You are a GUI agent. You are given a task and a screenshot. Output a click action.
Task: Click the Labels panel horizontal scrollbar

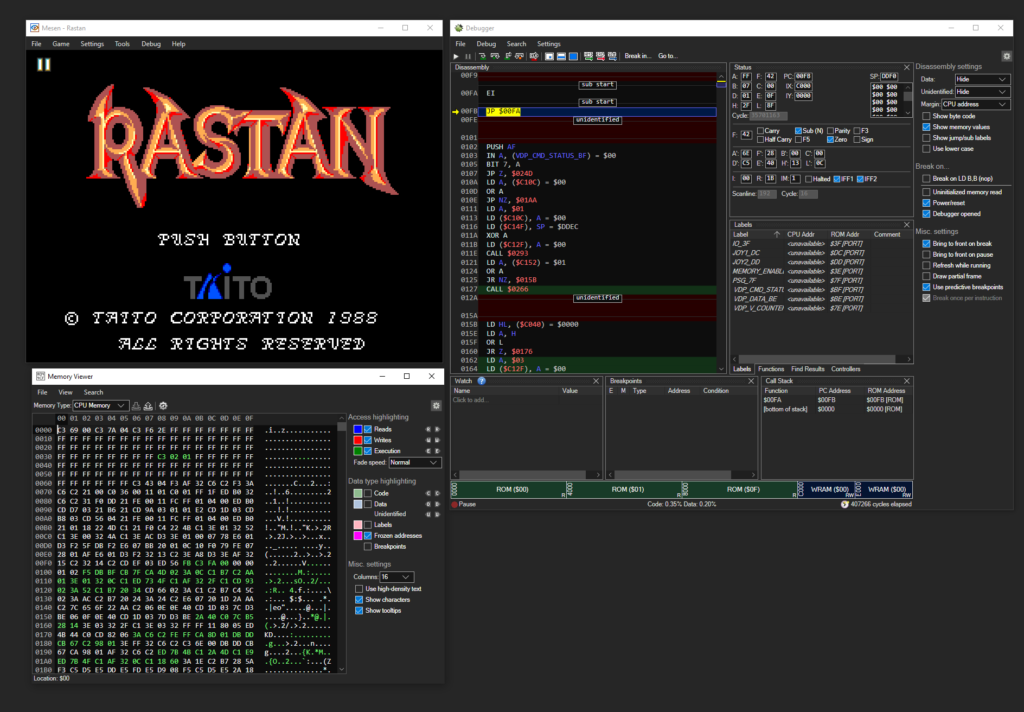(821, 359)
